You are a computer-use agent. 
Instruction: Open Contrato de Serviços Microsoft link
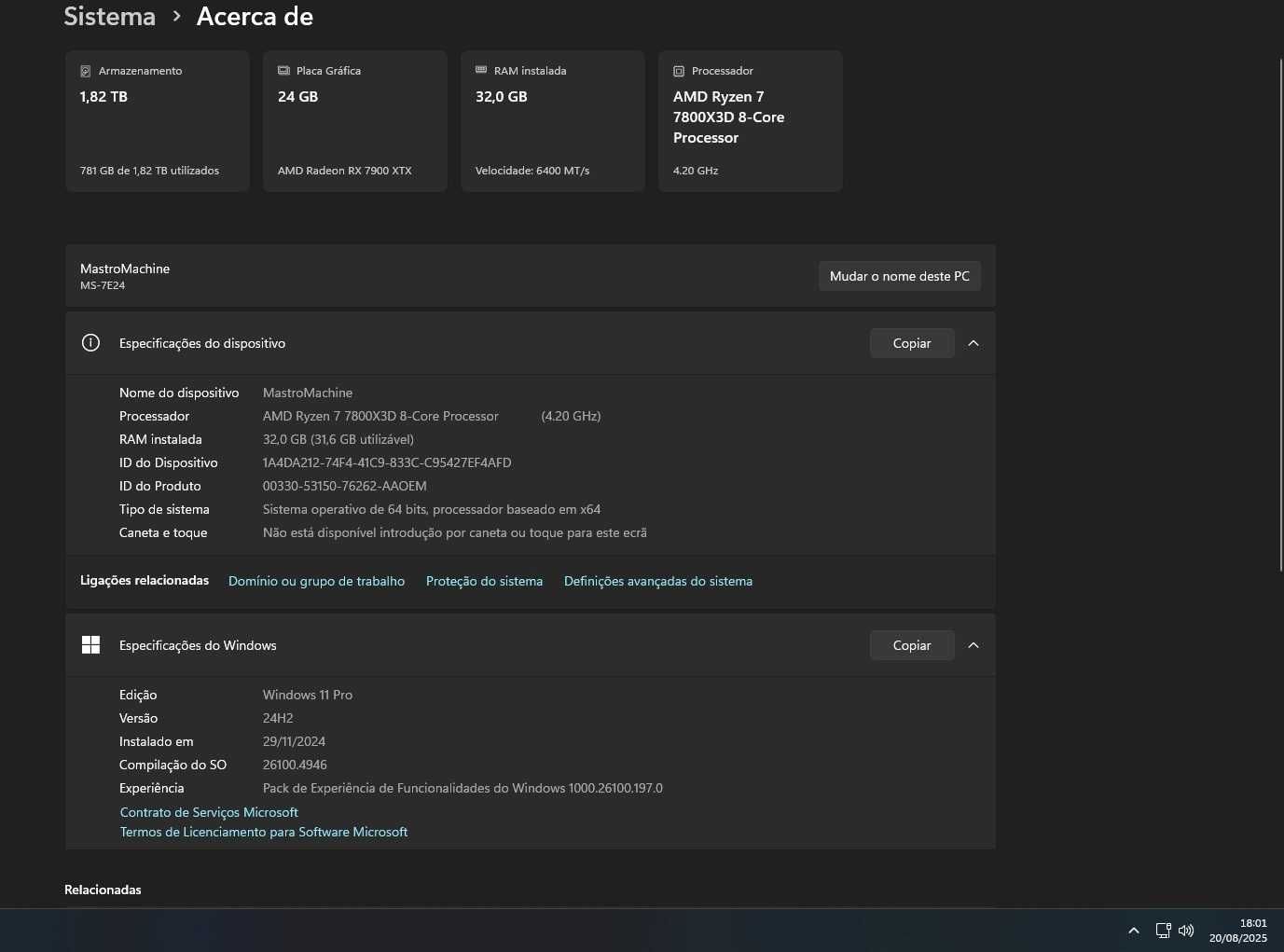point(209,812)
